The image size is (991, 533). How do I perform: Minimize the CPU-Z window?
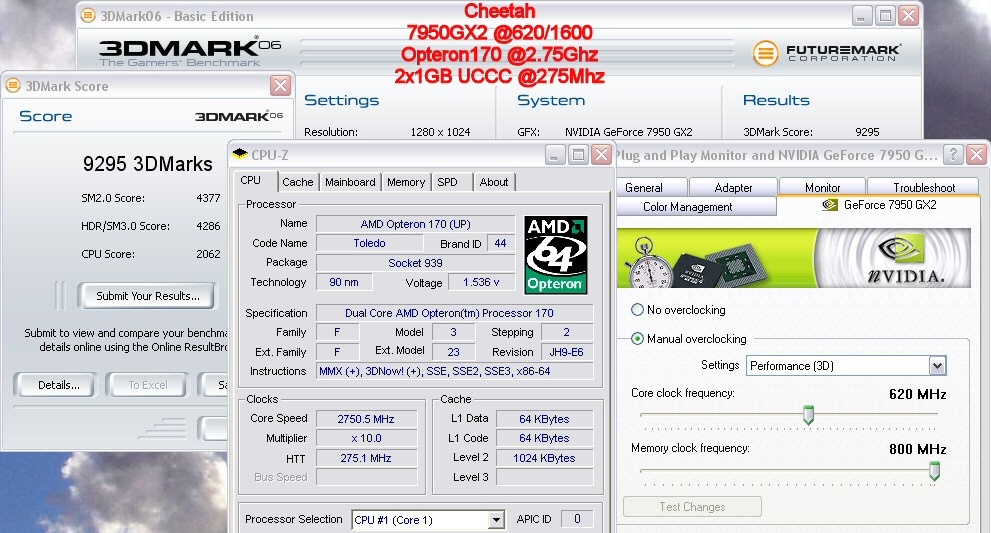[x=554, y=155]
